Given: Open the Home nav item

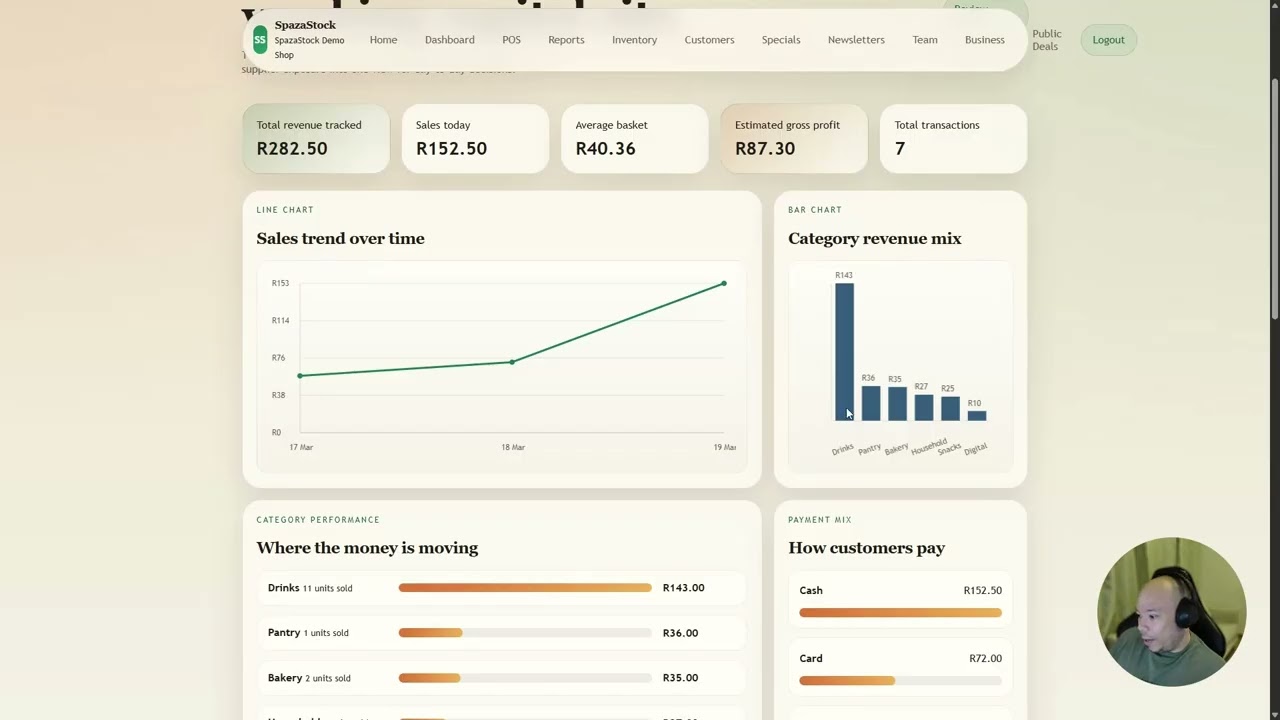Looking at the screenshot, I should pyautogui.click(x=383, y=40).
